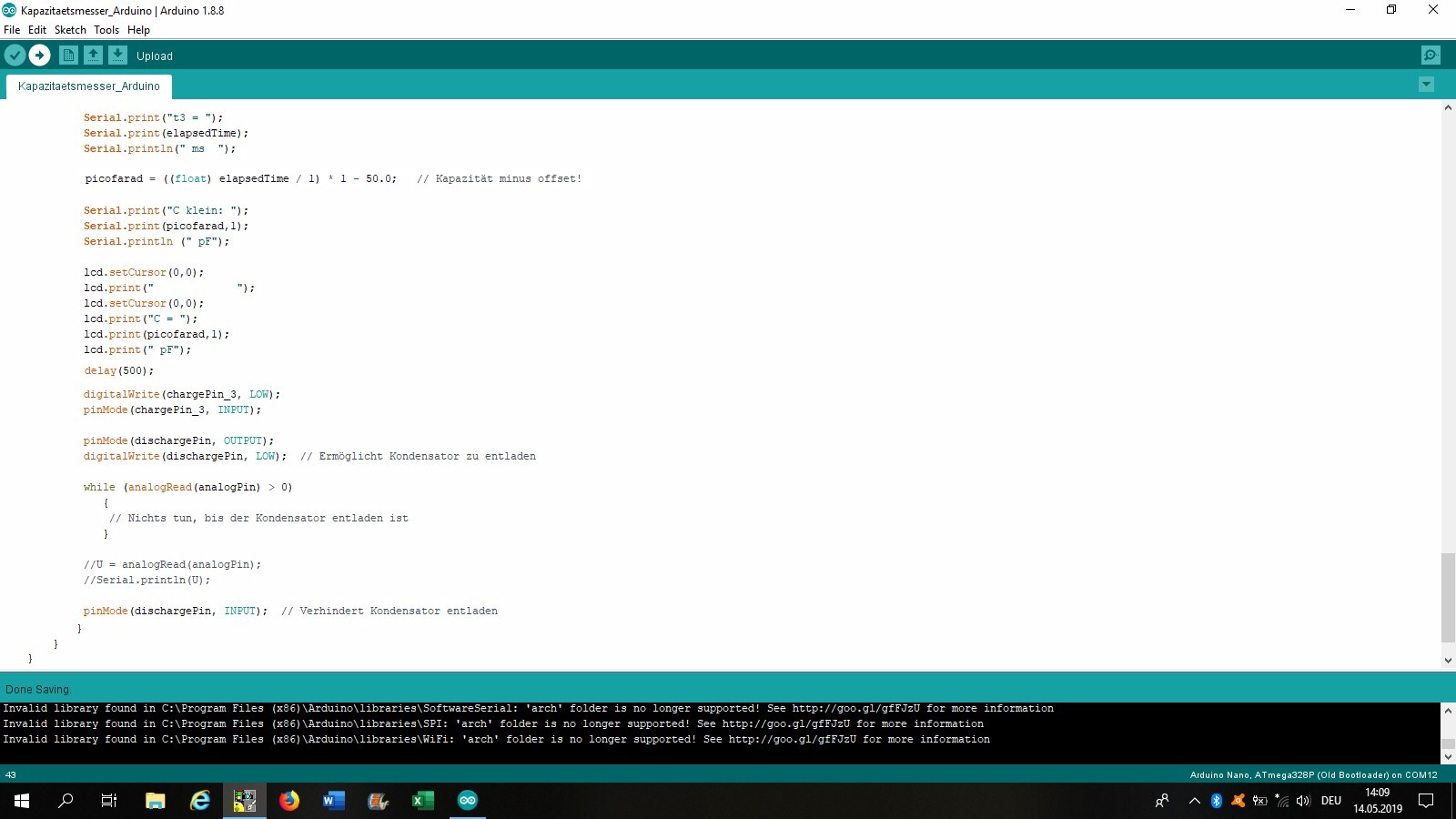Click the Serial.print("C klein: ") line
Viewport: 1456px width, 819px height.
pos(166,211)
